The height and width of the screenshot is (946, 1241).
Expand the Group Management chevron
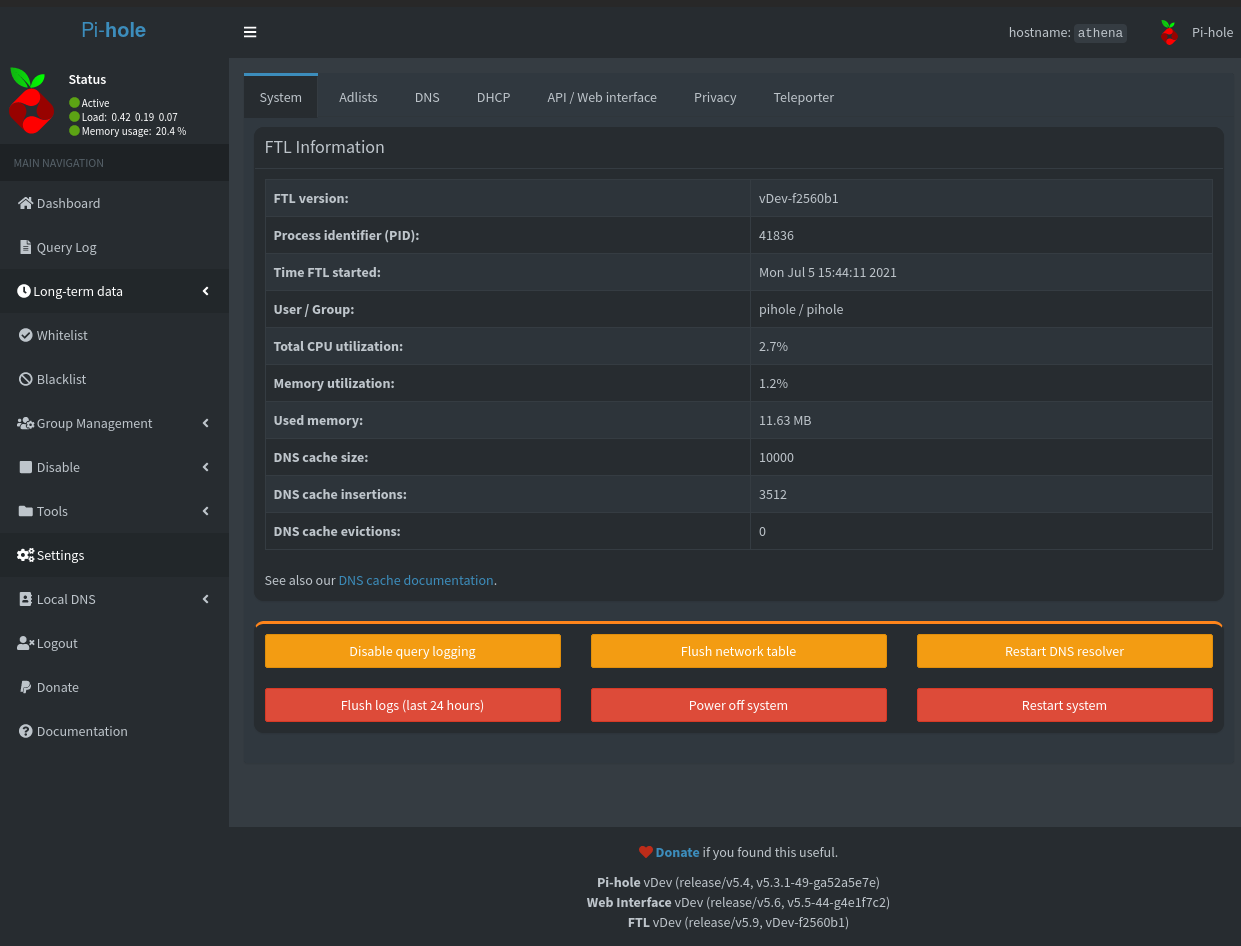click(x=206, y=423)
